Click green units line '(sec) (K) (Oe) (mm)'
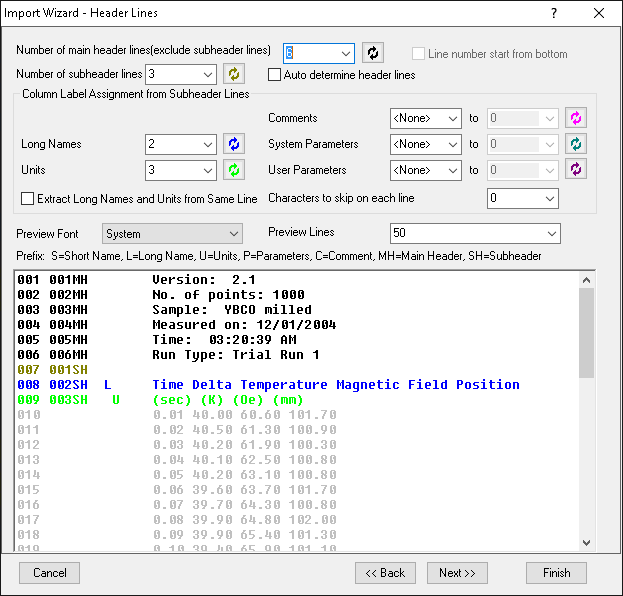Screen dimensions: 623x596 [x=228, y=400]
